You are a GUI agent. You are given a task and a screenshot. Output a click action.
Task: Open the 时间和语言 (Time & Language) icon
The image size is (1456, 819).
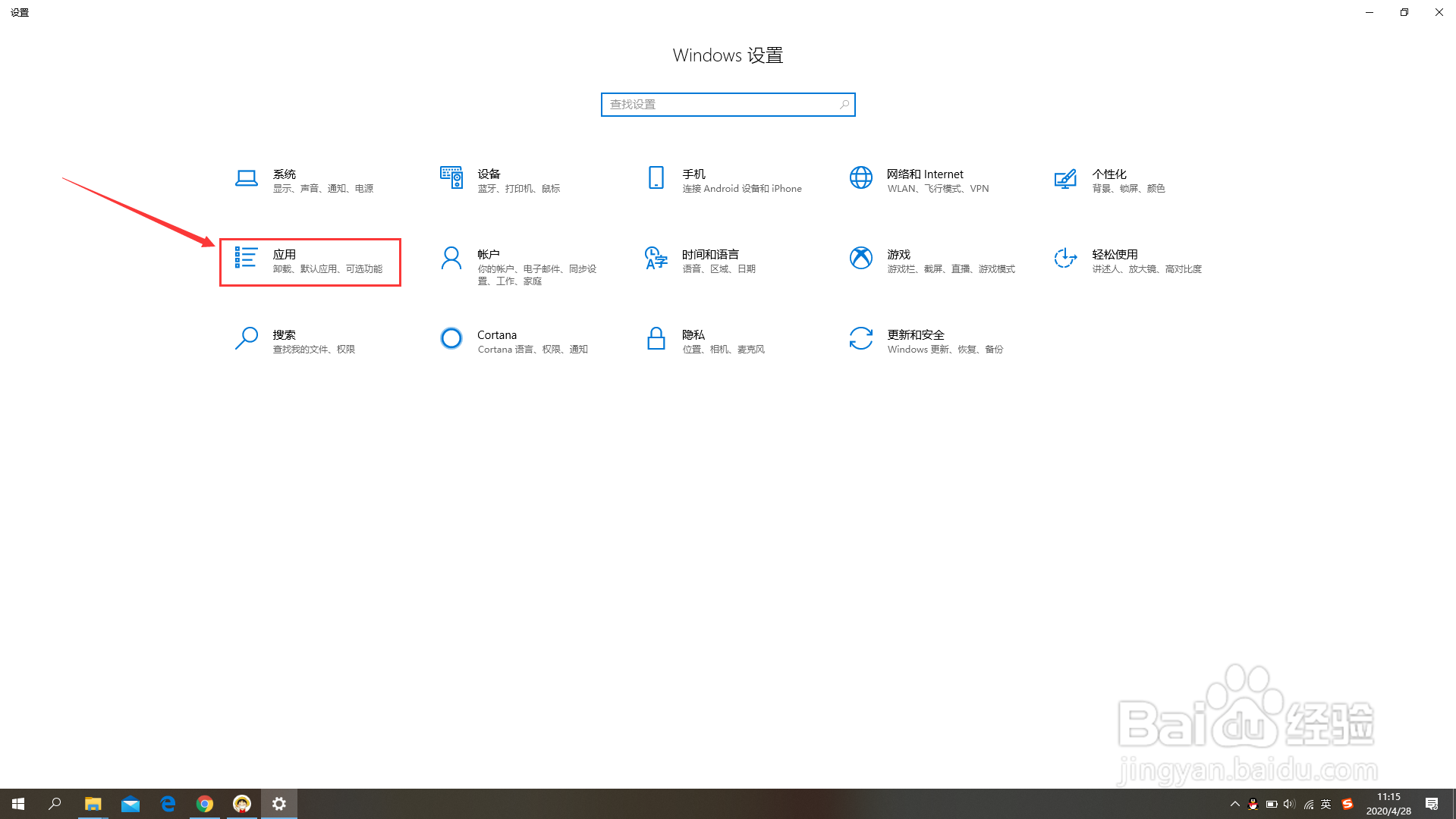[x=656, y=258]
